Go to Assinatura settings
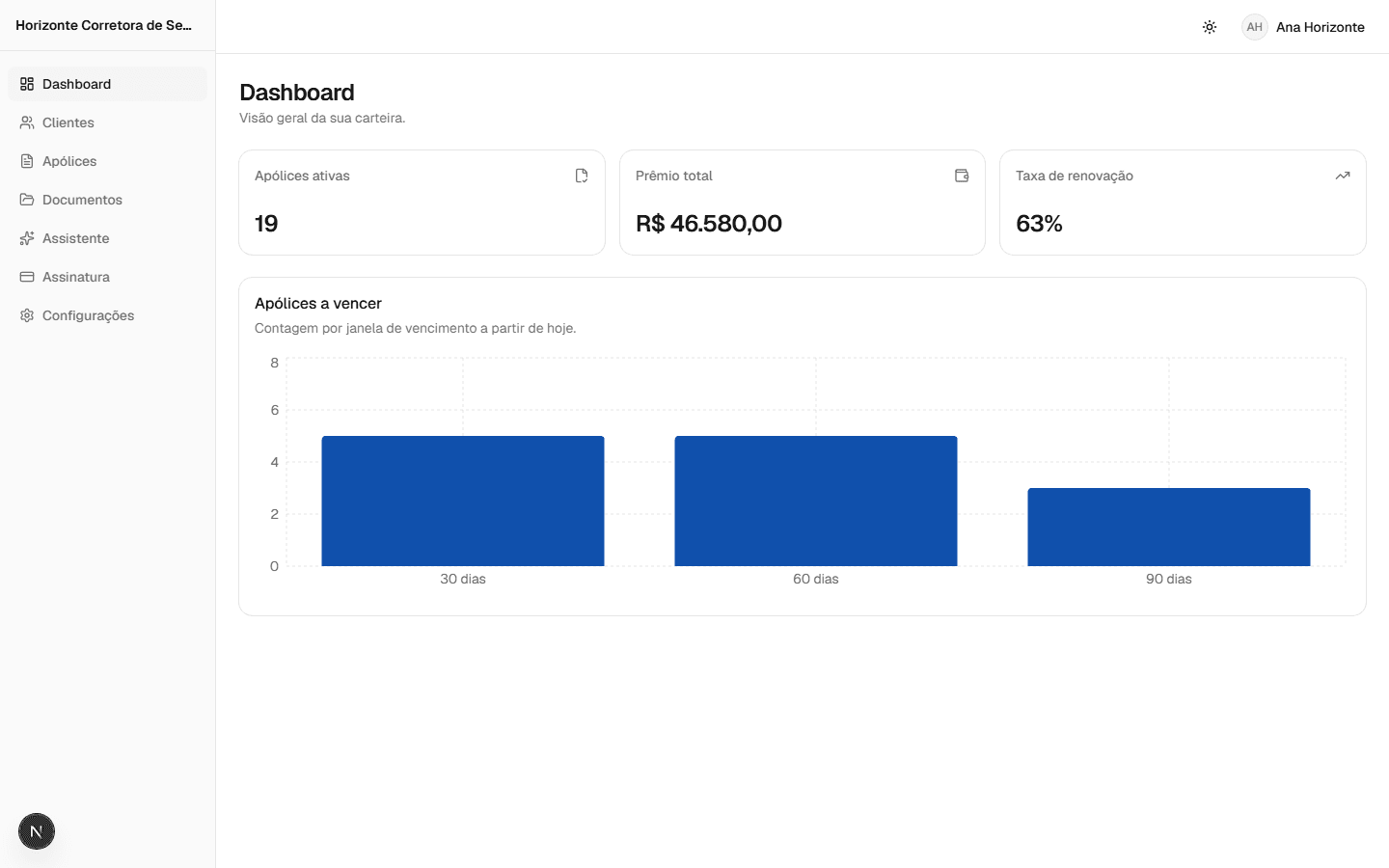 tap(107, 277)
